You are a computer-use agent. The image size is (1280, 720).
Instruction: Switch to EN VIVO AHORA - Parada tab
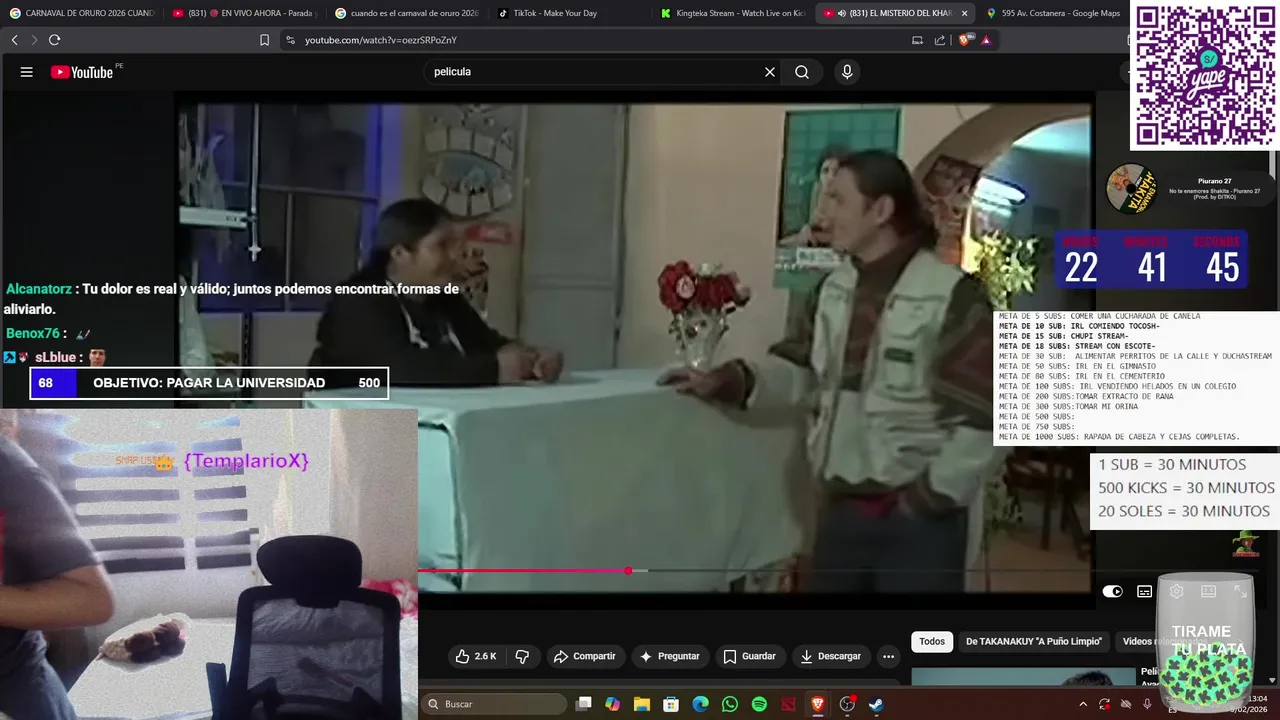[244, 13]
